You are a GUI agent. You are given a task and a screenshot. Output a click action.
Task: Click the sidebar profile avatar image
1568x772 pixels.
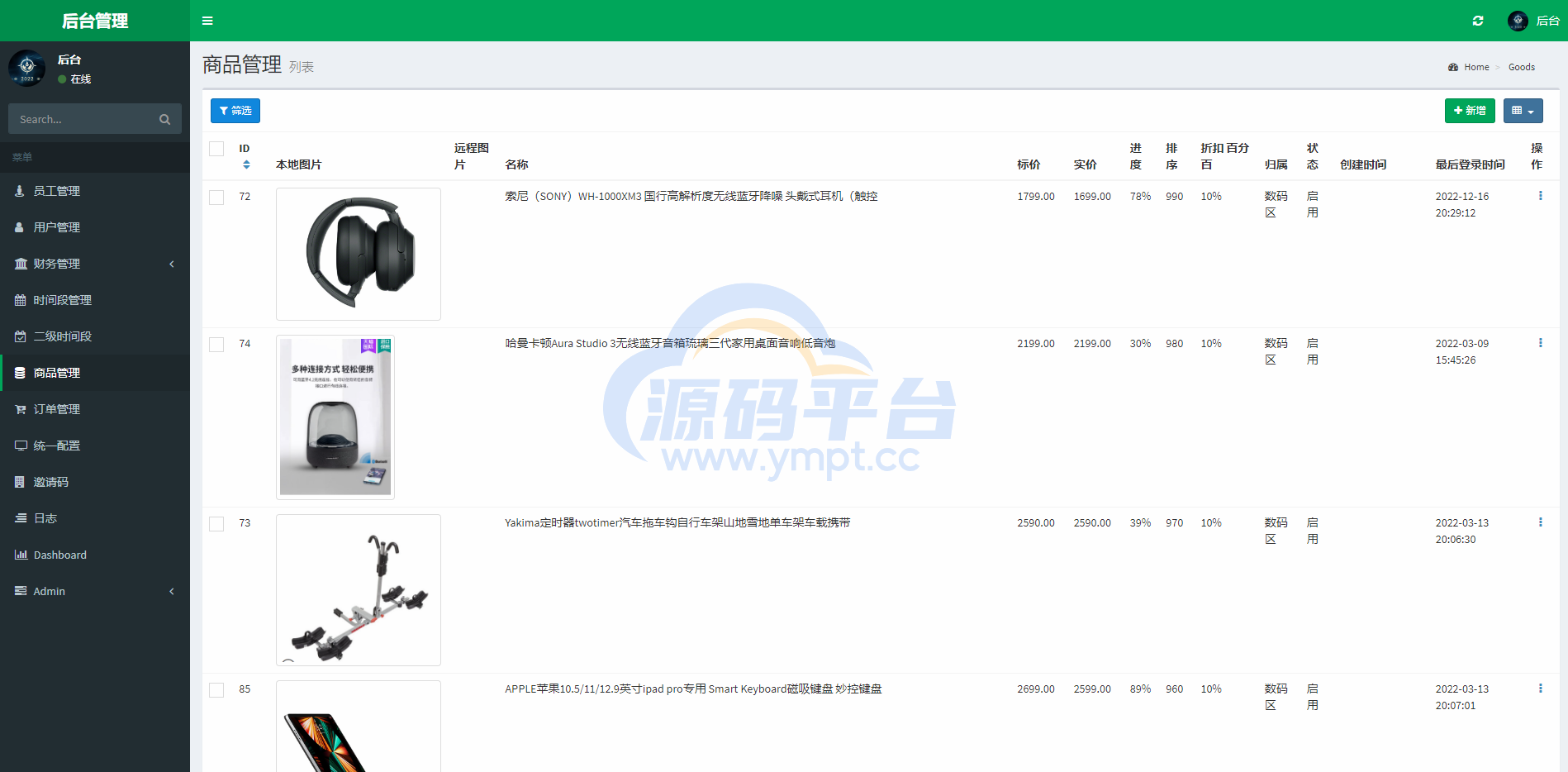[x=27, y=68]
